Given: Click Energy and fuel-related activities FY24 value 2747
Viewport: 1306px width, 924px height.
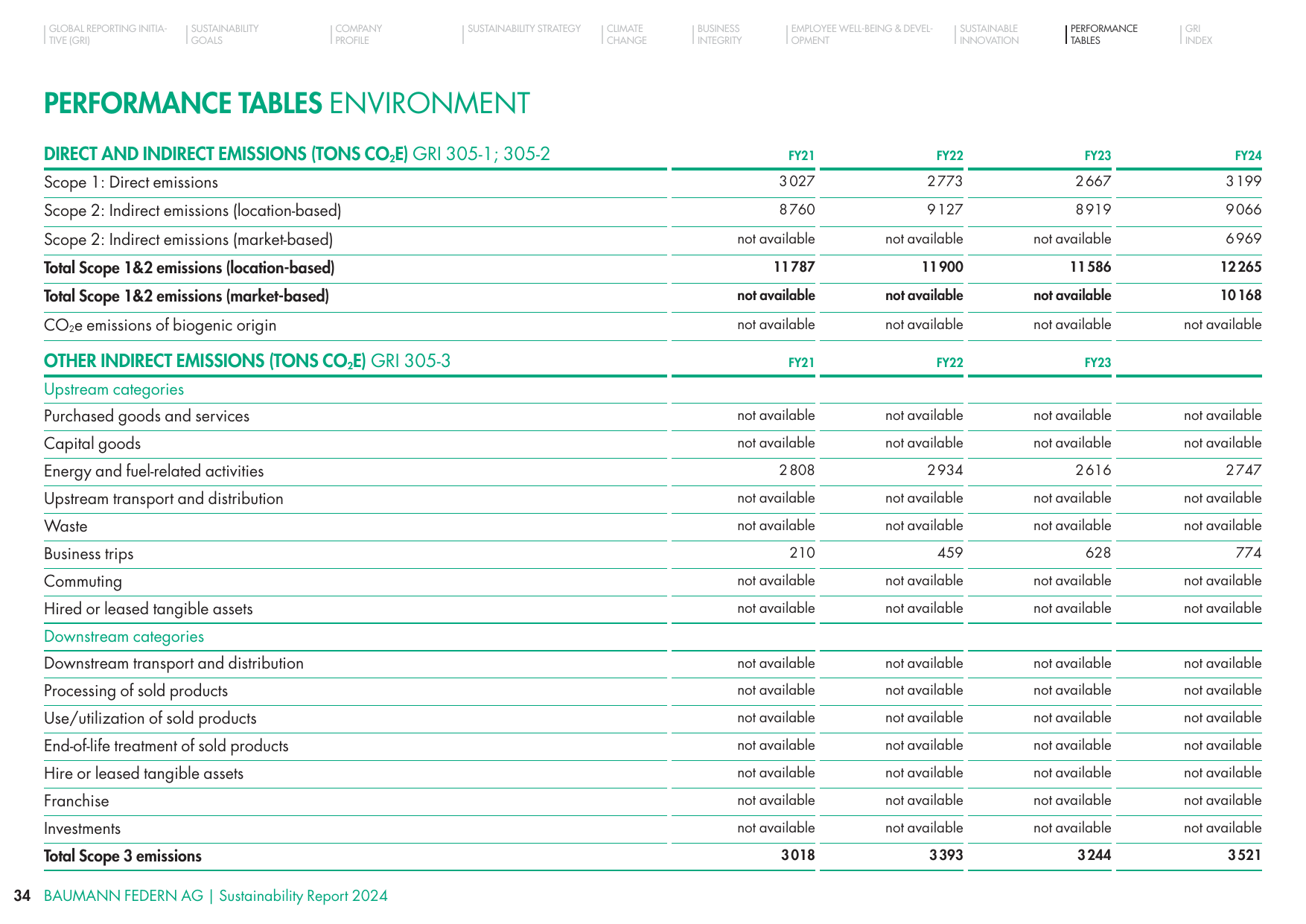Looking at the screenshot, I should coord(1243,471).
